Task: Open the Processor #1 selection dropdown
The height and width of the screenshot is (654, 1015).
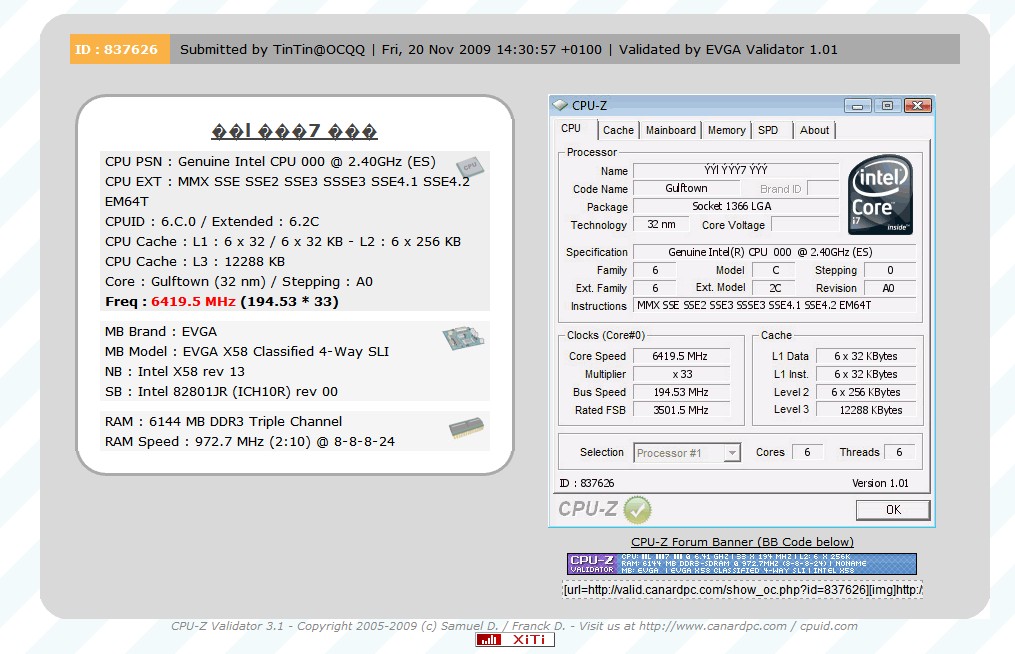Action: (687, 453)
